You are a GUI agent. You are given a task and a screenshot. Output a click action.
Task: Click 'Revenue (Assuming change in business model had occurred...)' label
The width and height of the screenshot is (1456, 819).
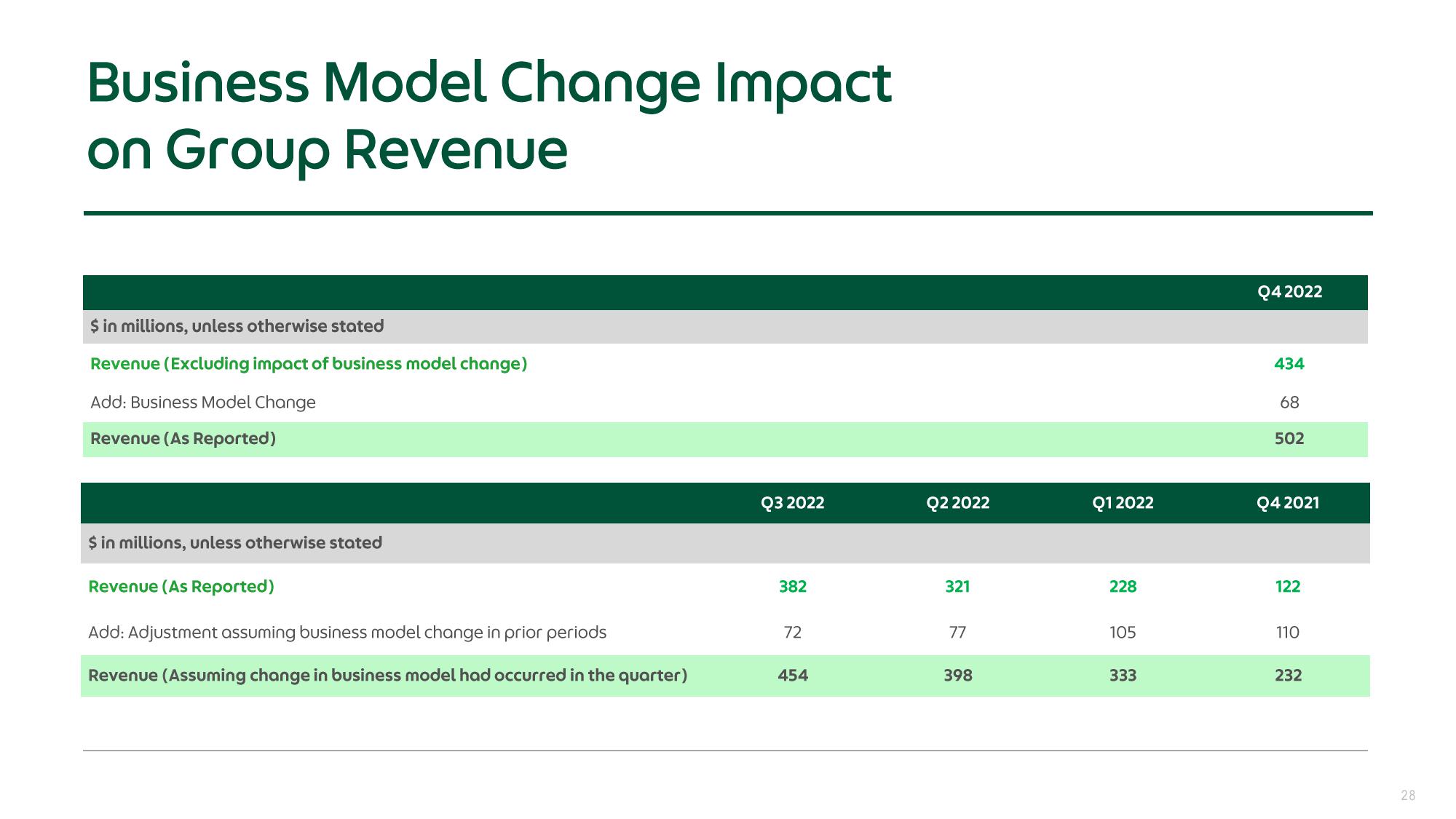pyautogui.click(x=388, y=676)
